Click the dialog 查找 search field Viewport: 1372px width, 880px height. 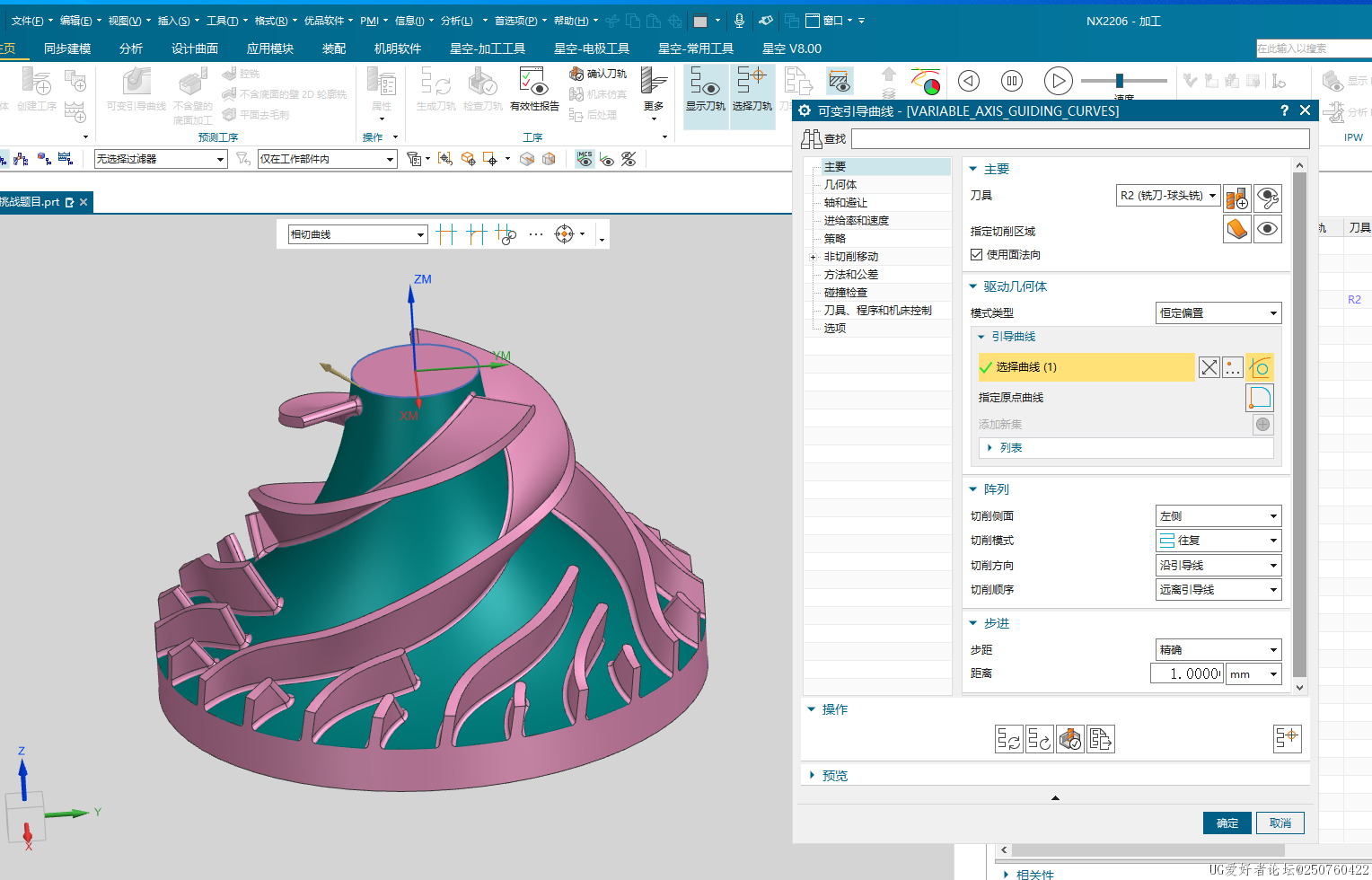click(1080, 138)
